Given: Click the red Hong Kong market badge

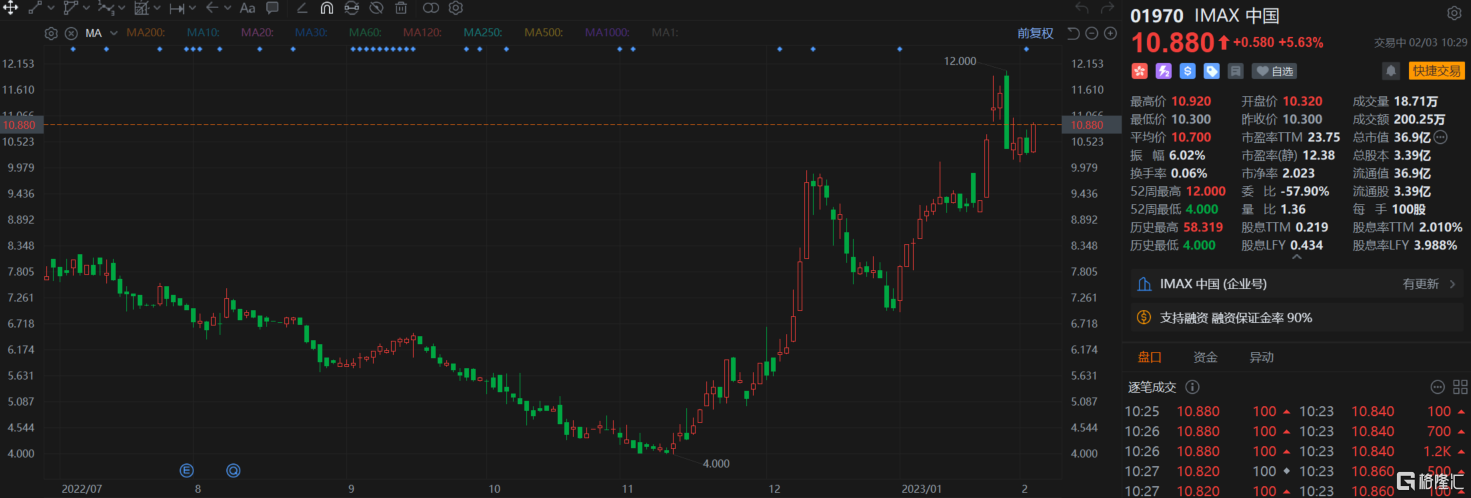Looking at the screenshot, I should tap(1139, 71).
